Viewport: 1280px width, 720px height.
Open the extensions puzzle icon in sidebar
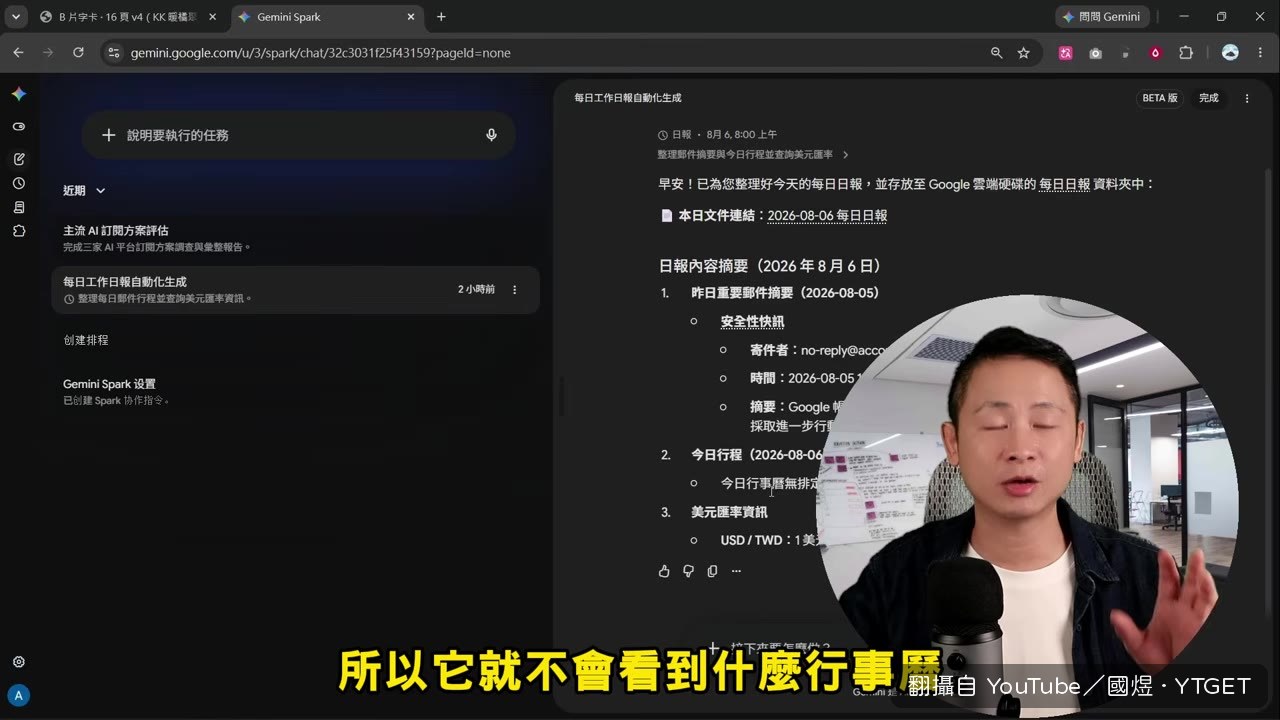(x=18, y=231)
